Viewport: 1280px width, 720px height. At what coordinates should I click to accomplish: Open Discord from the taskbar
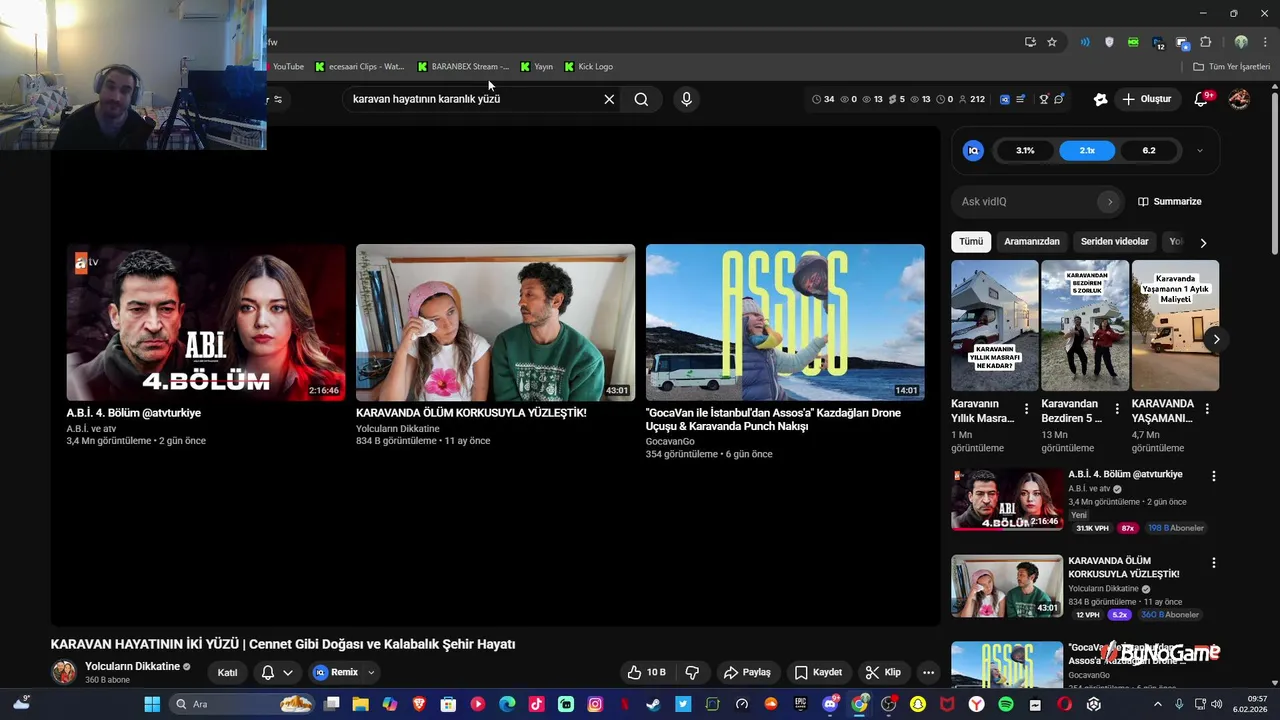pyautogui.click(x=830, y=704)
